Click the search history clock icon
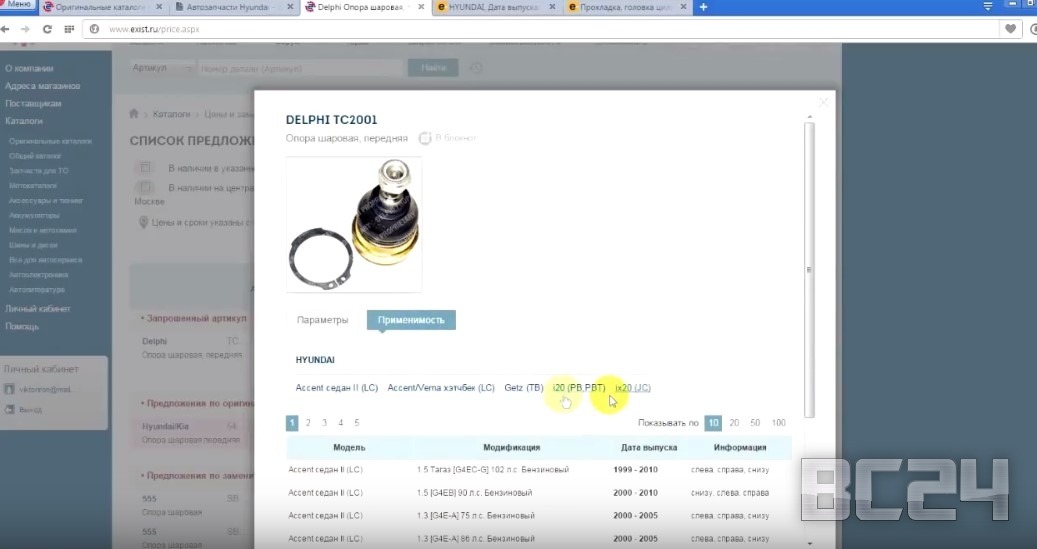The width and height of the screenshot is (1037, 549). tap(475, 68)
